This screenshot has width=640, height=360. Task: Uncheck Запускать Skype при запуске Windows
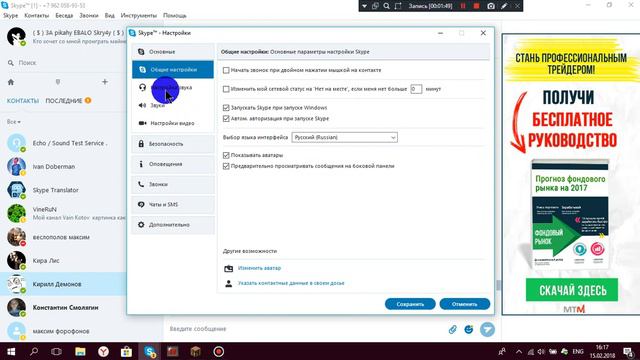tap(226, 108)
